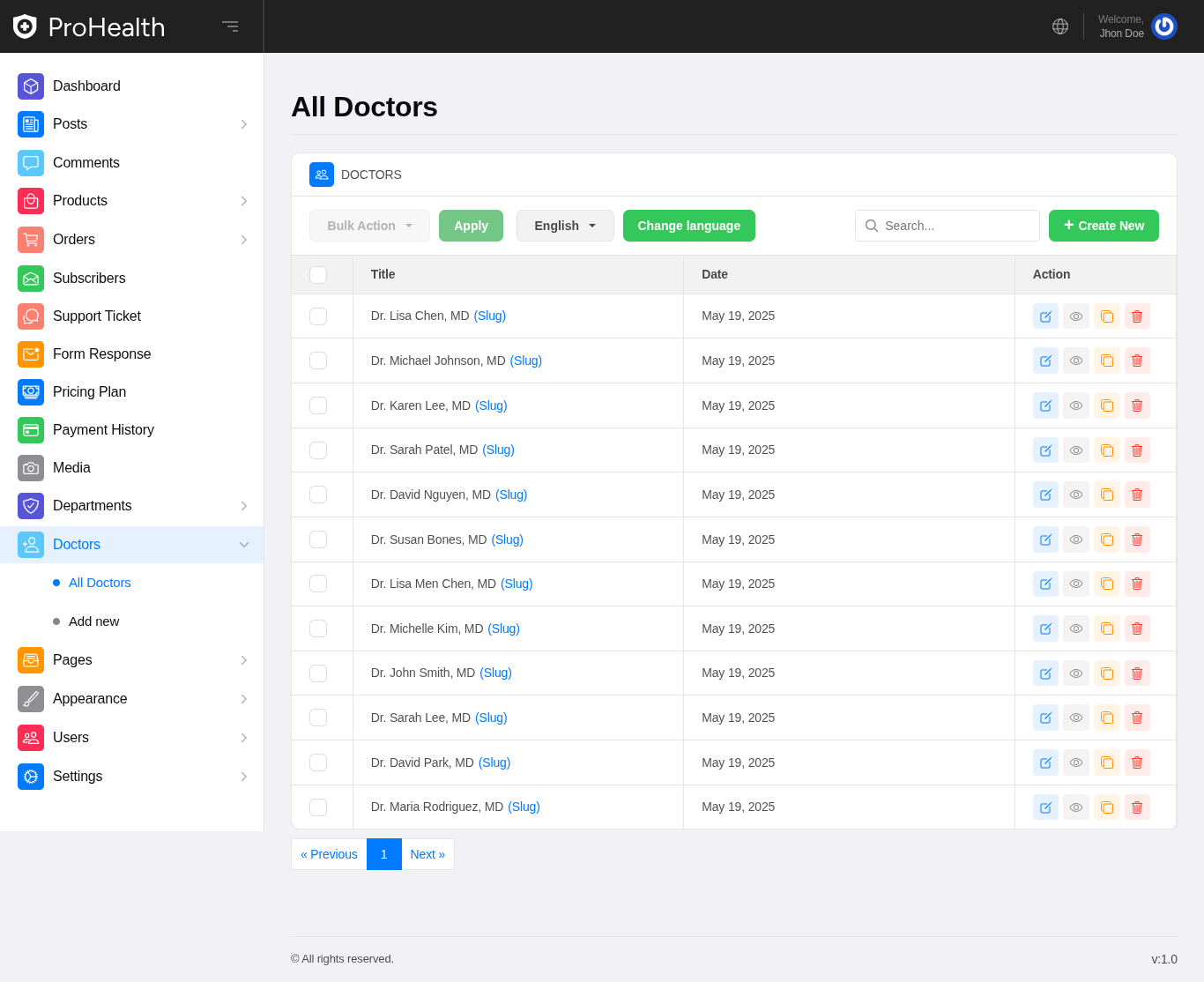This screenshot has width=1204, height=982.
Task: Check the box for Dr. David Nguyen
Action: click(x=318, y=495)
